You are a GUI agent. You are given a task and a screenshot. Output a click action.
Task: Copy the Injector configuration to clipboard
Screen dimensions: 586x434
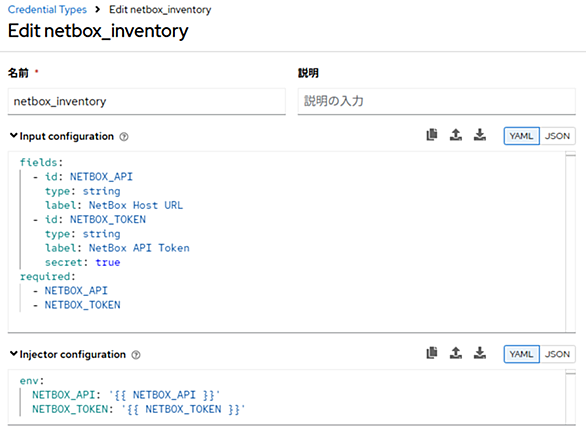tap(432, 353)
